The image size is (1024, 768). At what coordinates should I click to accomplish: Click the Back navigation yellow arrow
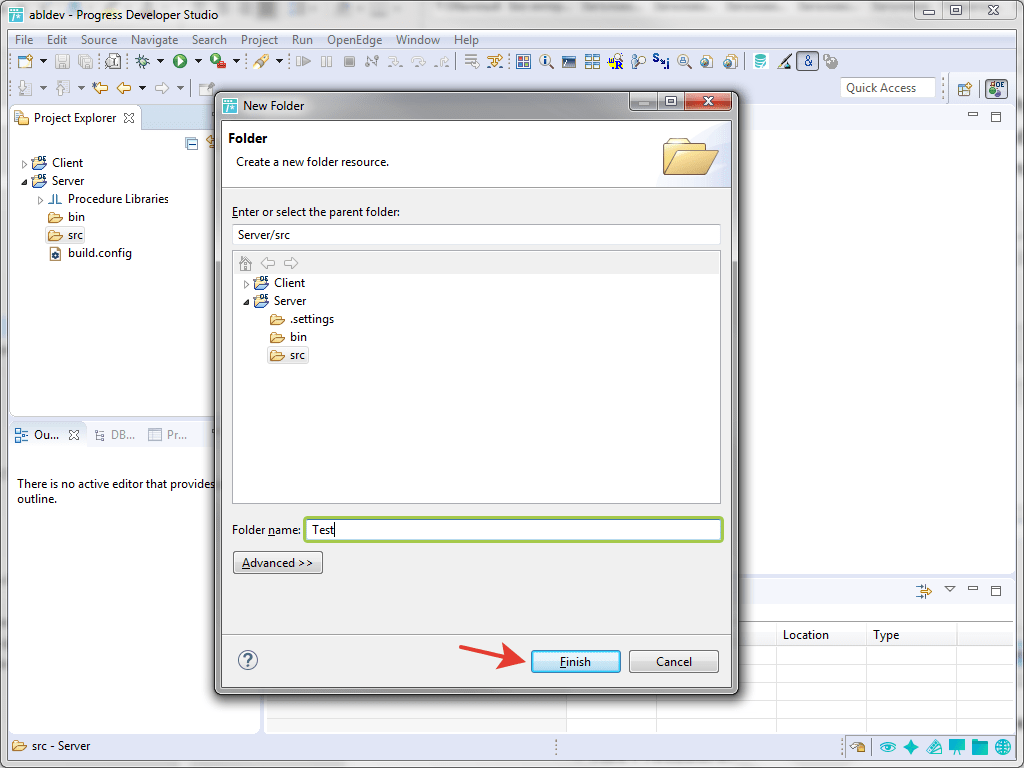pyautogui.click(x=124, y=88)
